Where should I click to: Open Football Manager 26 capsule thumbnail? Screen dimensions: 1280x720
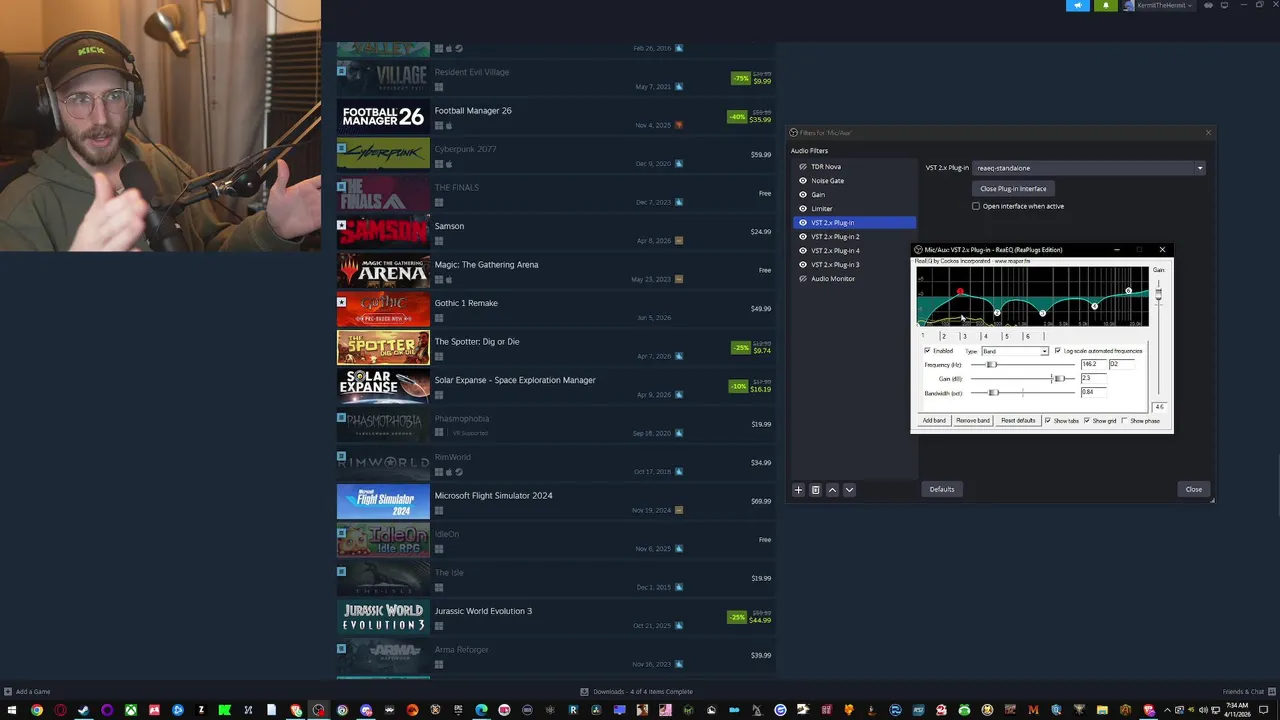pos(383,117)
